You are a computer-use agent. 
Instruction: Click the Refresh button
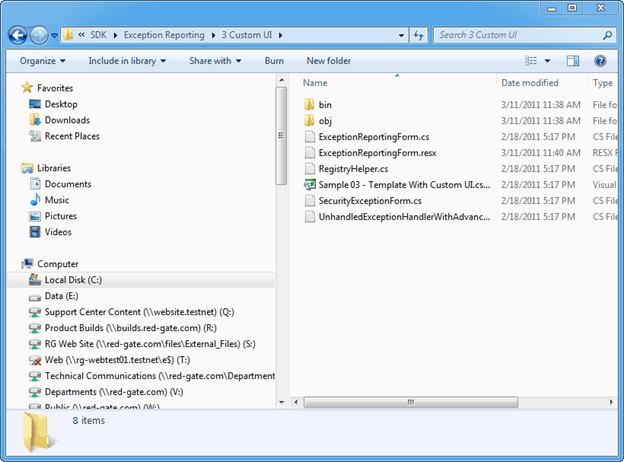[418, 35]
